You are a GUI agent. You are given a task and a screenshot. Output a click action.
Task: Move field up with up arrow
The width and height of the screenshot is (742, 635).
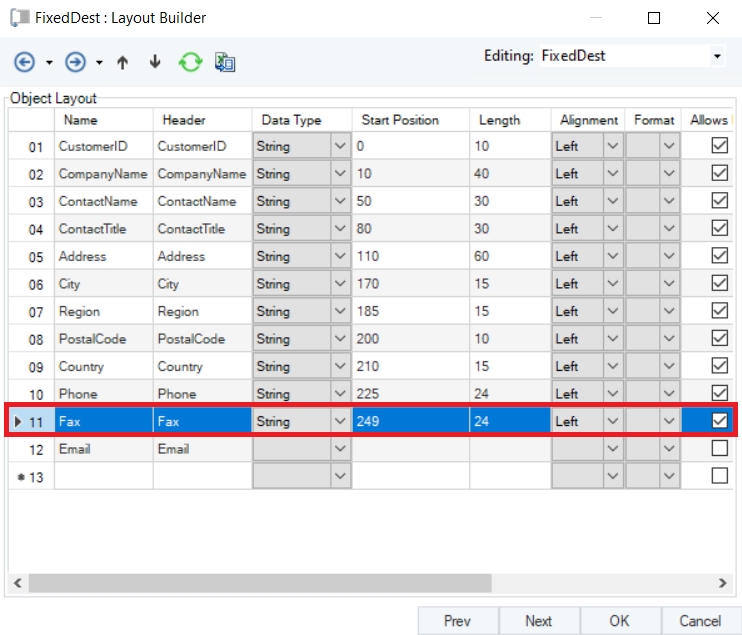pyautogui.click(x=123, y=62)
